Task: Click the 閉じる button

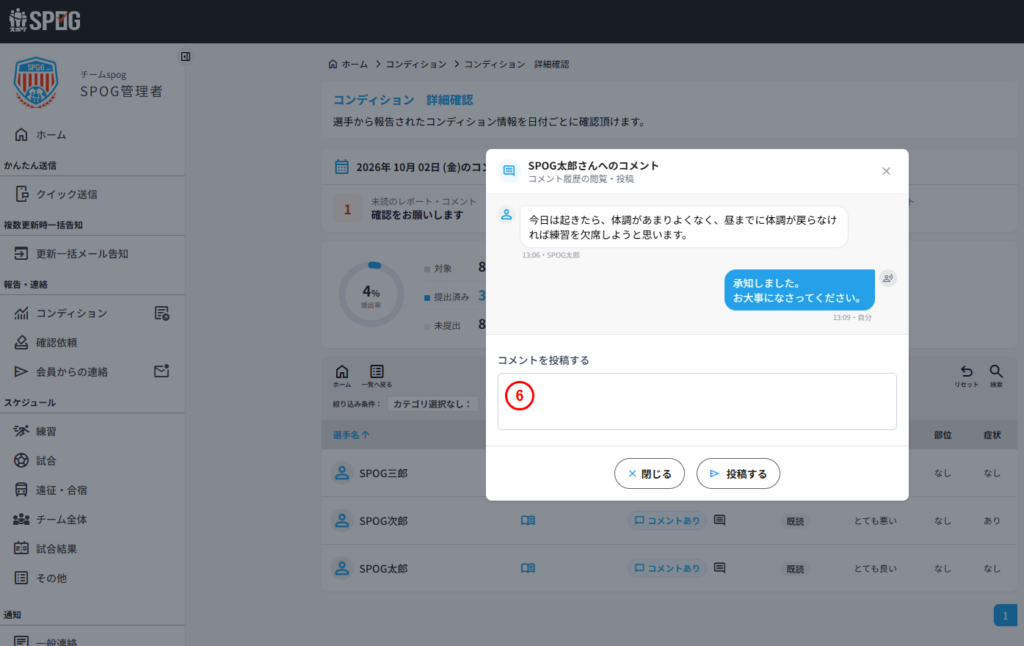Action: click(649, 474)
